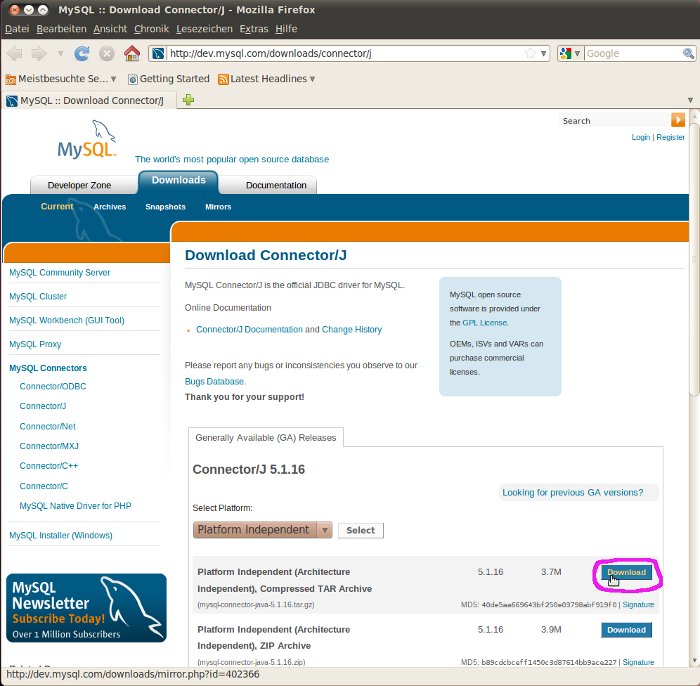700x686 pixels.
Task: Expand the Latest Headlines bookmark folder
Action: [x=266, y=78]
